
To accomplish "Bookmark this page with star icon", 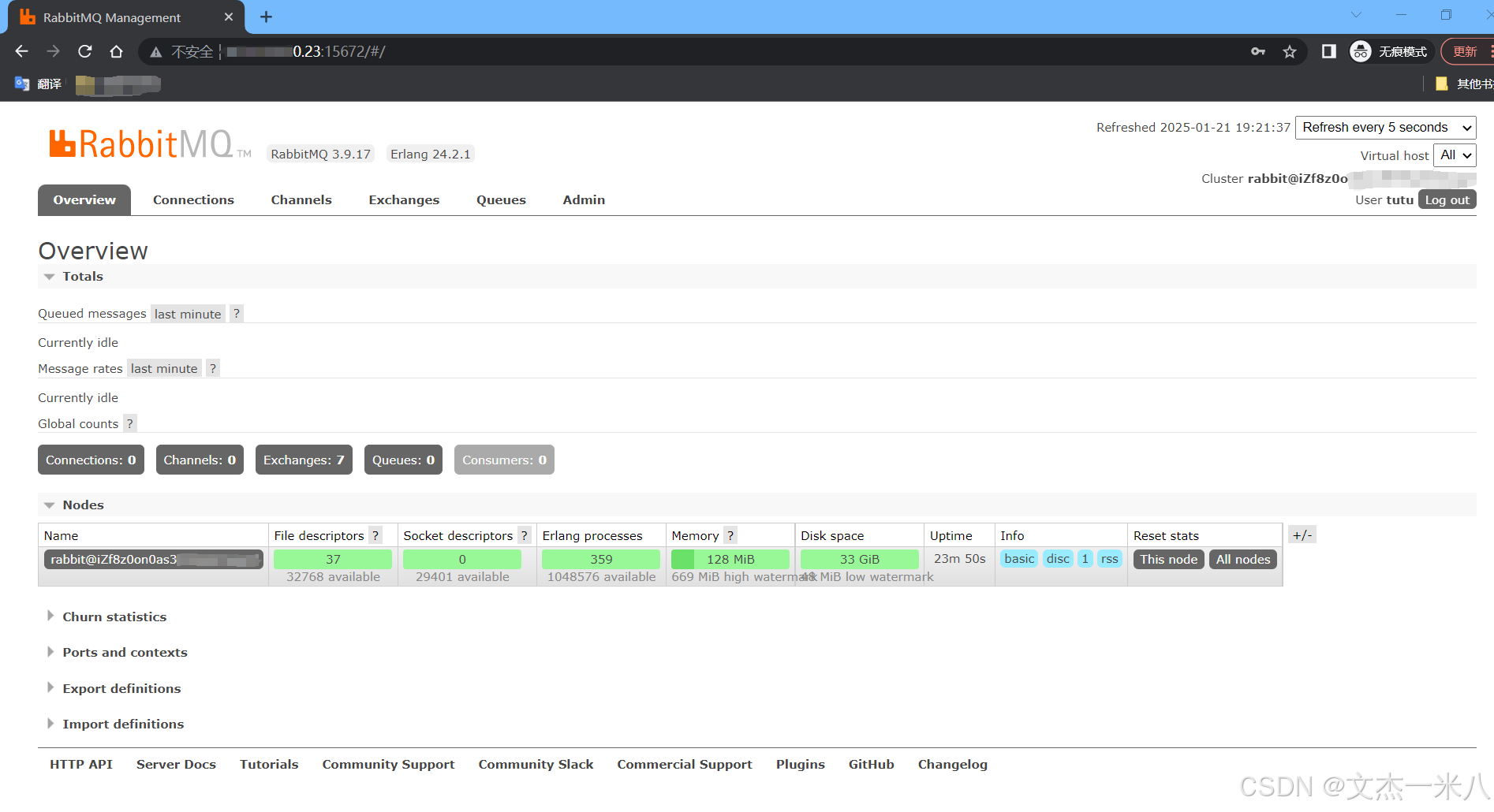I will coord(1290,51).
